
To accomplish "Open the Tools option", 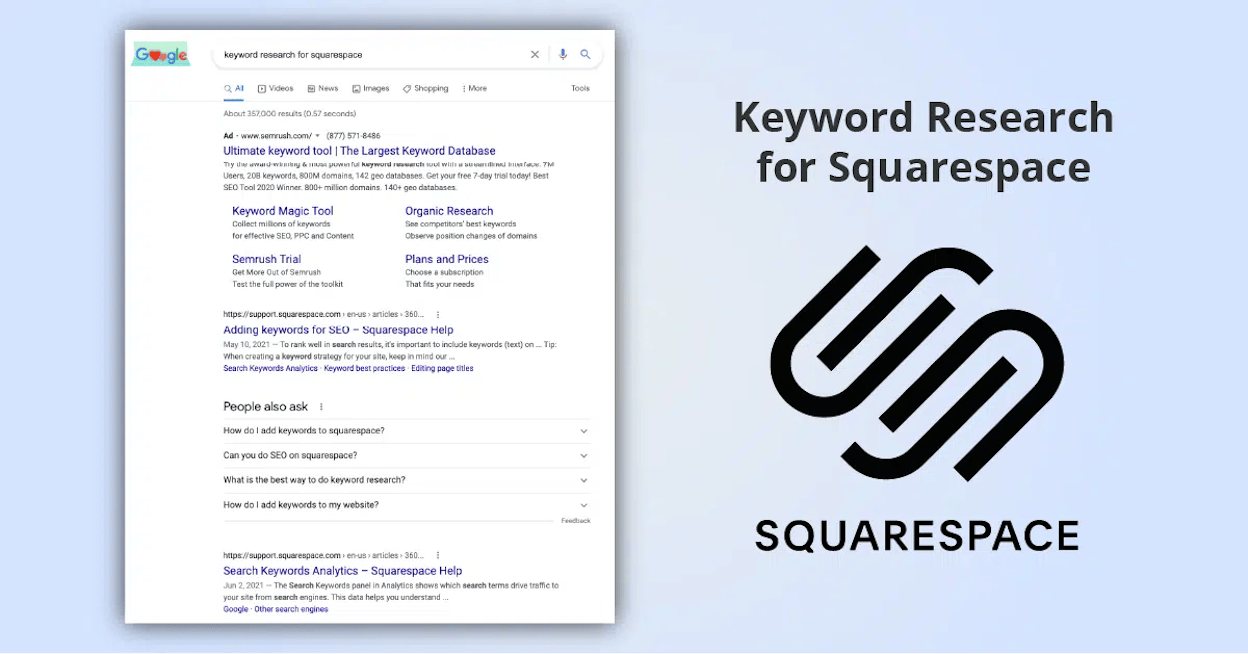I will (580, 88).
